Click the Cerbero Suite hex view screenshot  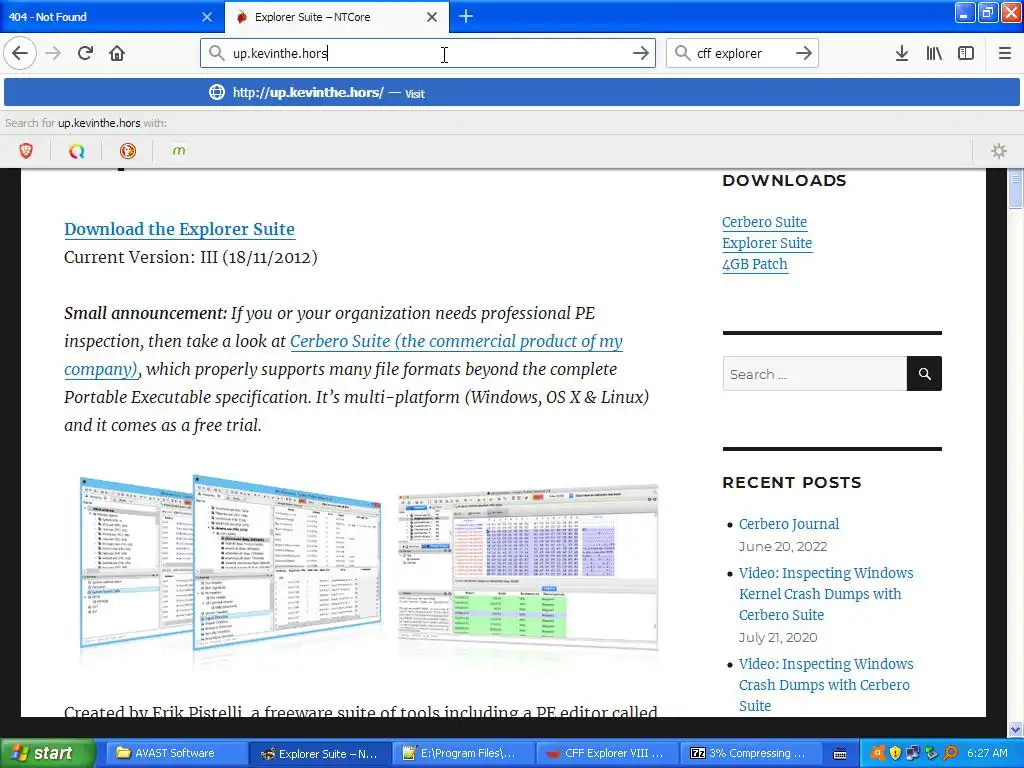pos(528,567)
